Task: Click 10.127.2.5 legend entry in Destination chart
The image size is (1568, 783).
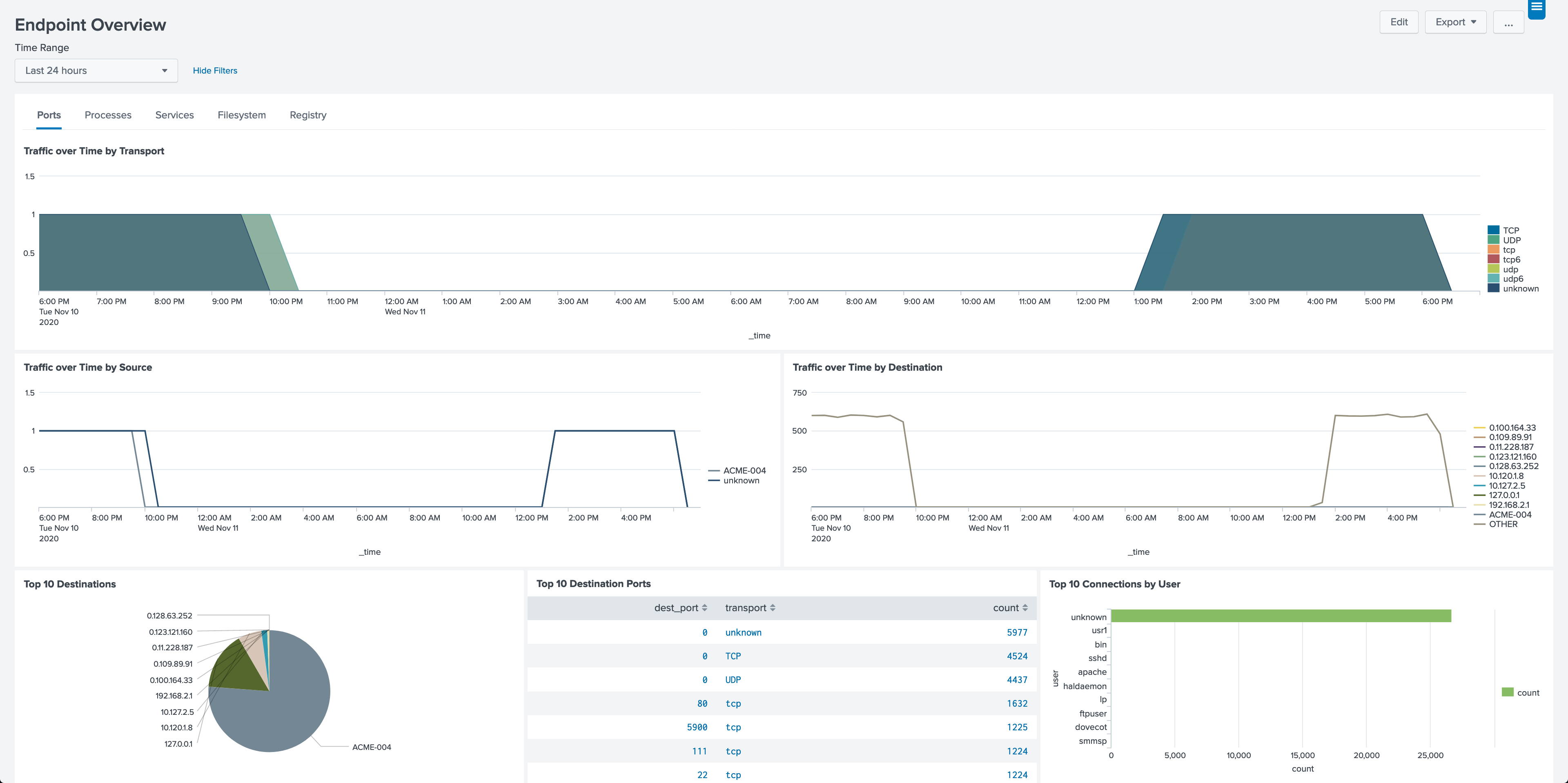Action: tap(1500, 486)
